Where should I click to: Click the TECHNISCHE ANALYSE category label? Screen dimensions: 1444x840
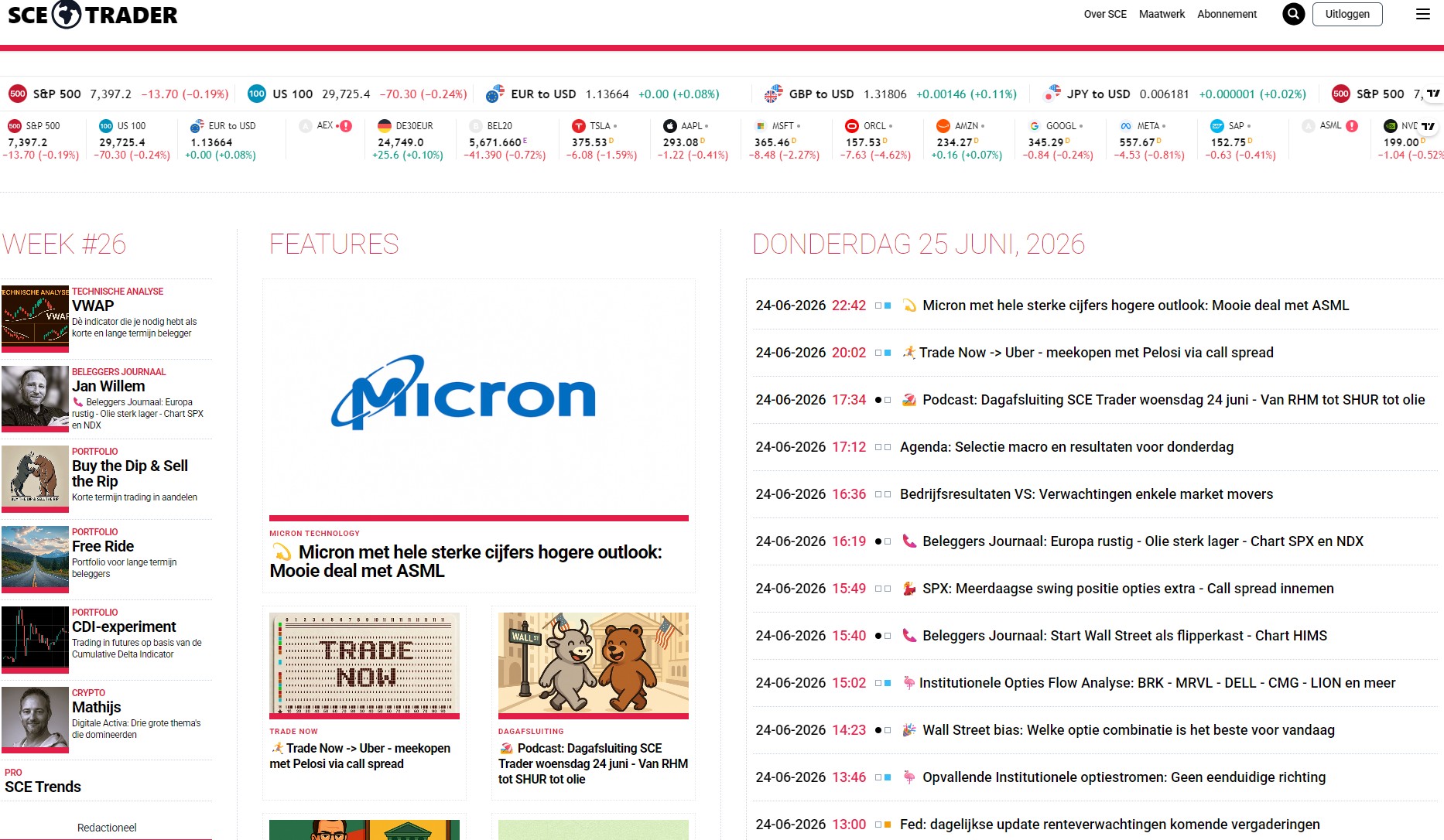point(118,292)
